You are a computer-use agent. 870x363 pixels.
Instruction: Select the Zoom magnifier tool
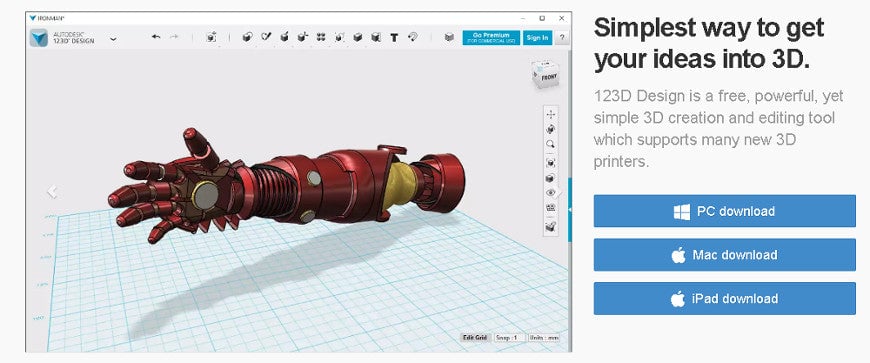point(550,144)
